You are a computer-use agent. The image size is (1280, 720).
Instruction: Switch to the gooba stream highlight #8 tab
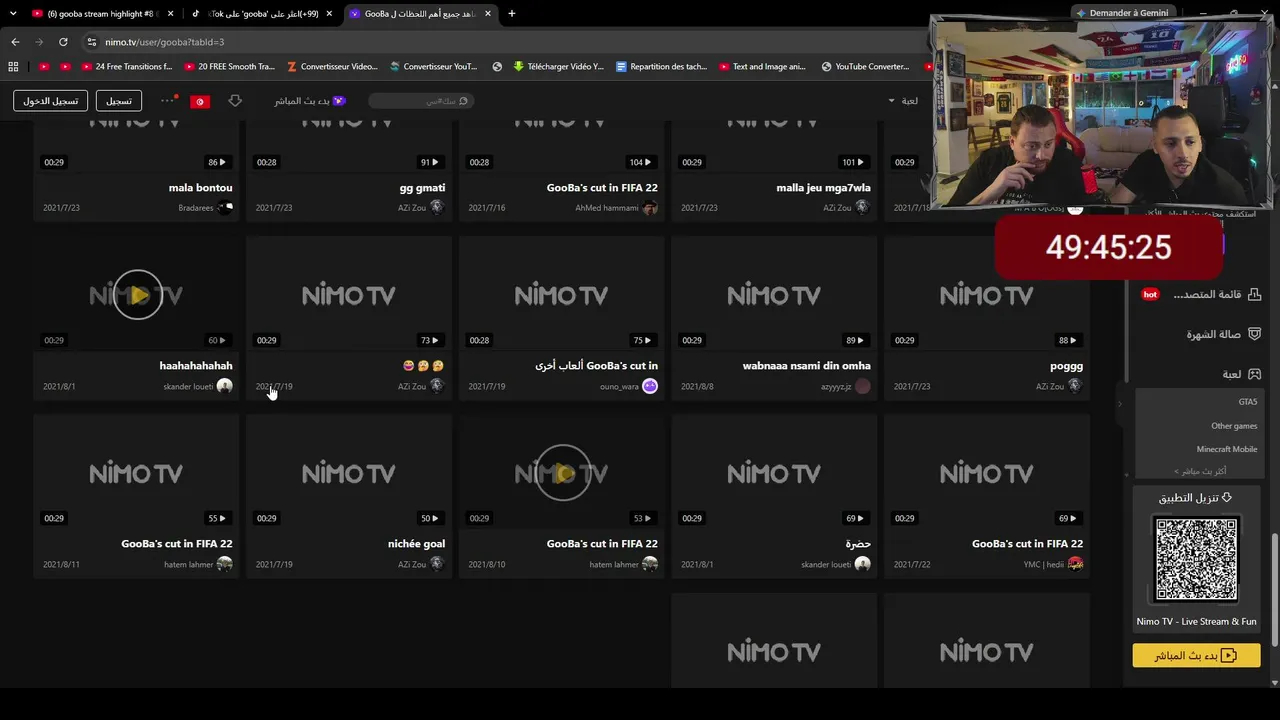coord(102,14)
